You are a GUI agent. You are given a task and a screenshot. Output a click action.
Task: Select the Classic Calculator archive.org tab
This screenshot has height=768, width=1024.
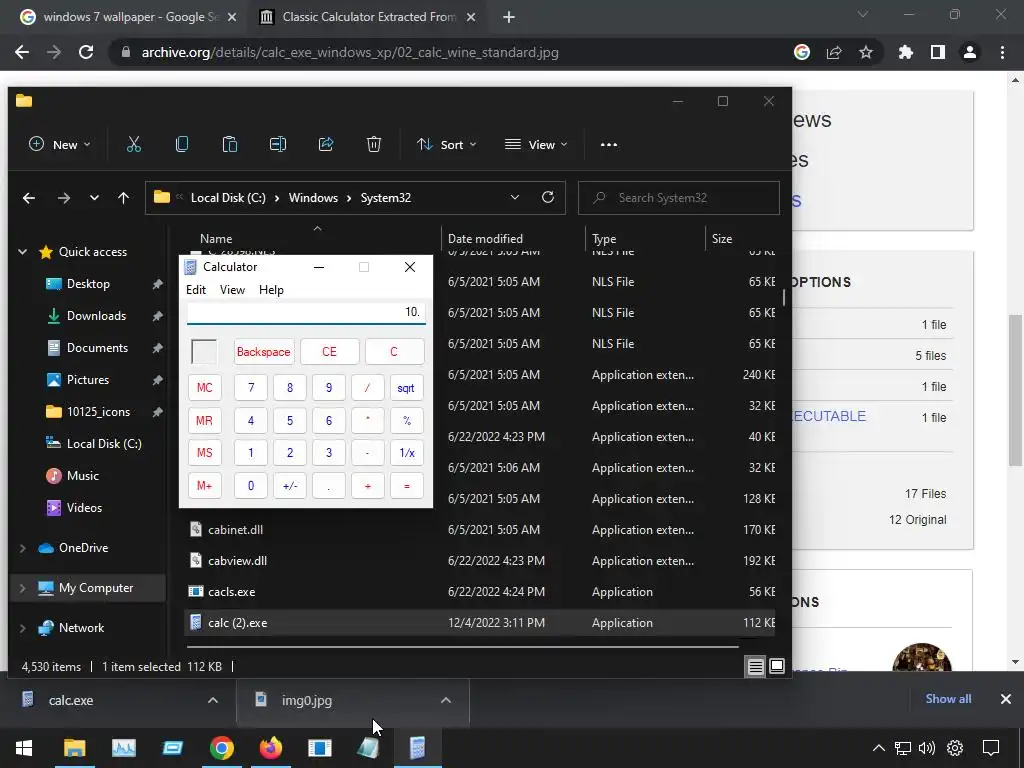[x=368, y=17]
